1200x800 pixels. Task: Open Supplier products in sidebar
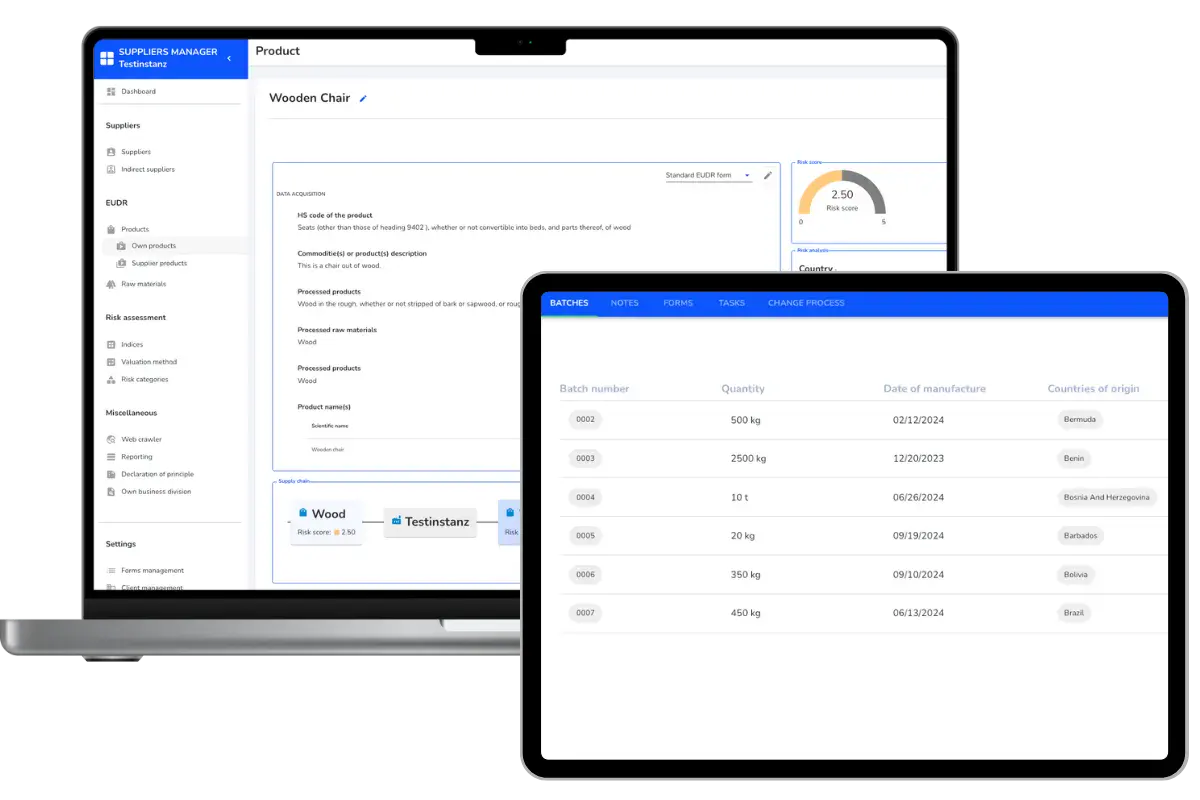158,264
